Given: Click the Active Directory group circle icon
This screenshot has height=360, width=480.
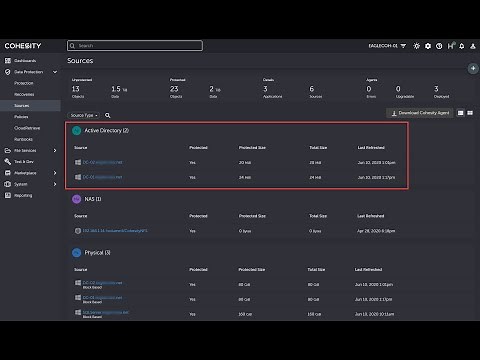Looking at the screenshot, I should (x=77, y=131).
